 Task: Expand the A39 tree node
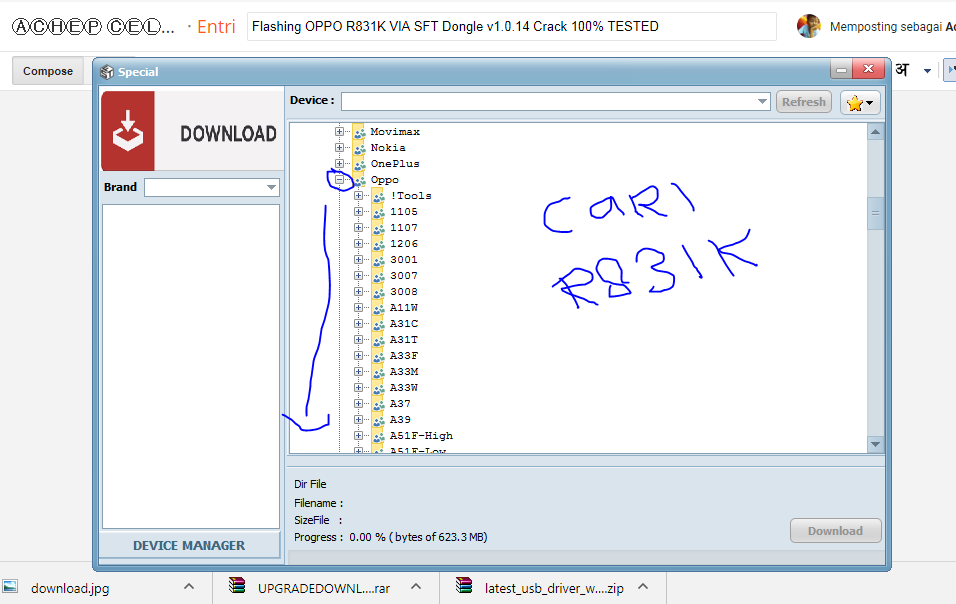tap(358, 419)
